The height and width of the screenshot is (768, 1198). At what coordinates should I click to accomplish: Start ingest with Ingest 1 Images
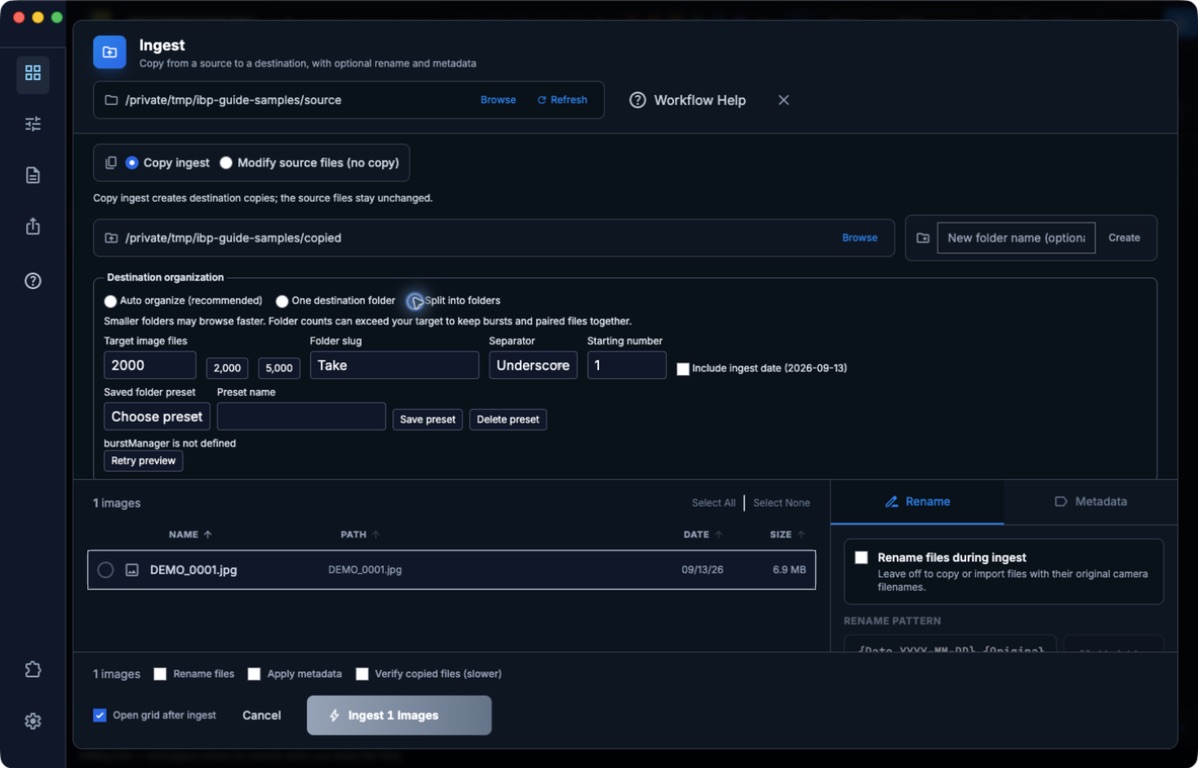(x=400, y=715)
